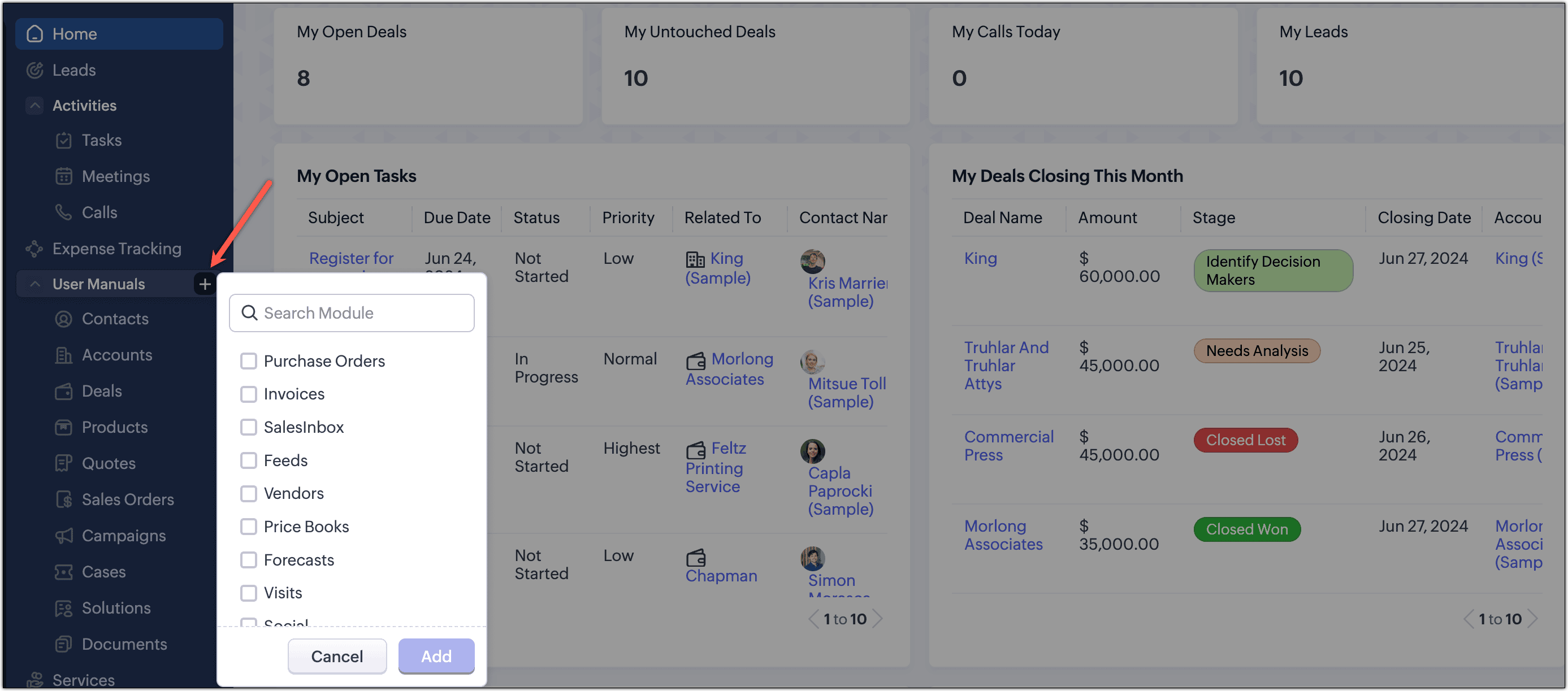Image resolution: width=1568 pixels, height=691 pixels.
Task: Click the Meetings calendar icon in sidebar
Action: pyautogui.click(x=63, y=176)
